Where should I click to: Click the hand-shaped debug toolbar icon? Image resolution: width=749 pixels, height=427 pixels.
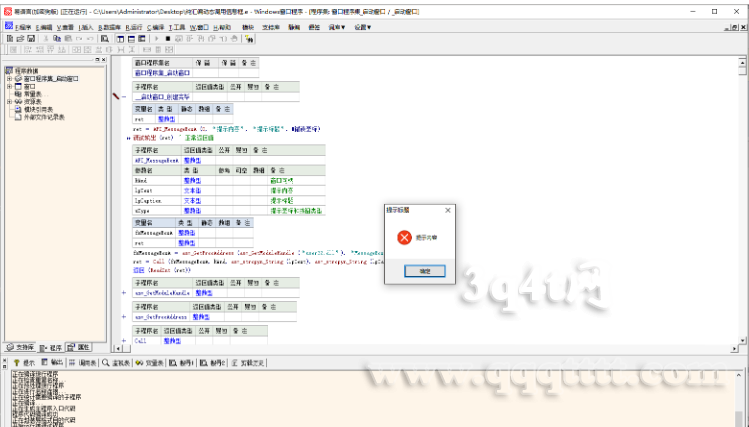(234, 39)
